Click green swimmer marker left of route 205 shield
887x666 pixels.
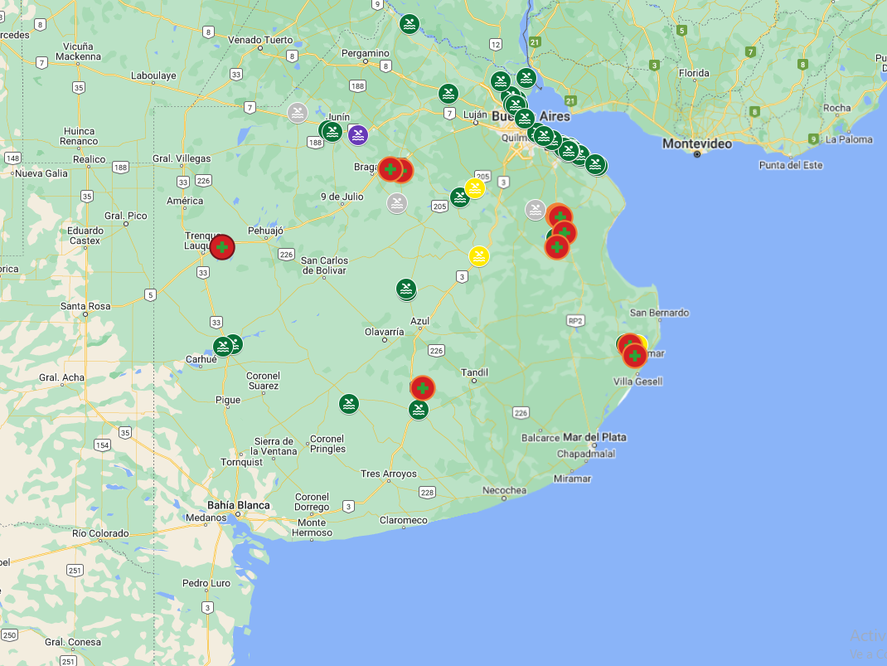[x=460, y=197]
